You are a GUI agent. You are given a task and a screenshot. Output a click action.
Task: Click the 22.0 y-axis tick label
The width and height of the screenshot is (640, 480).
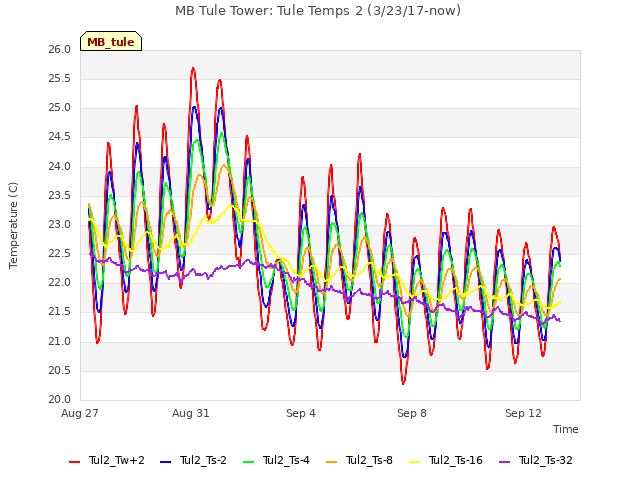pos(60,282)
